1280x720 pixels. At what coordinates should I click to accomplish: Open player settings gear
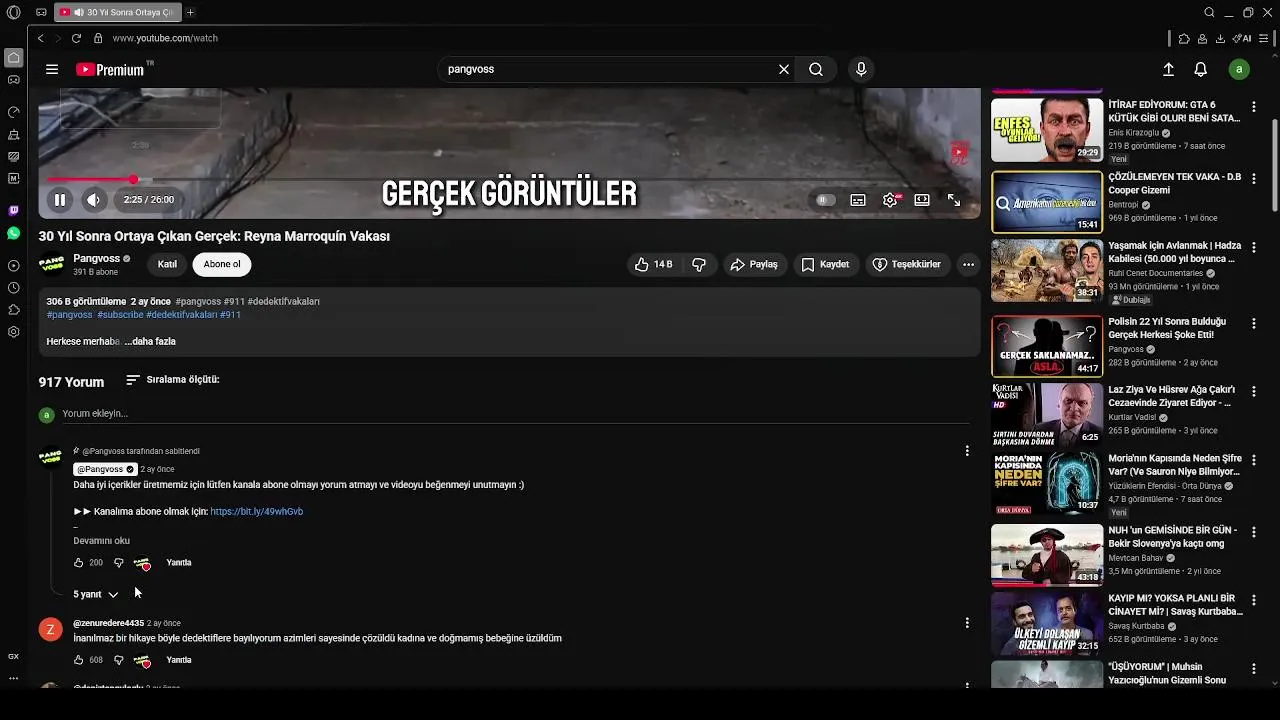(890, 200)
